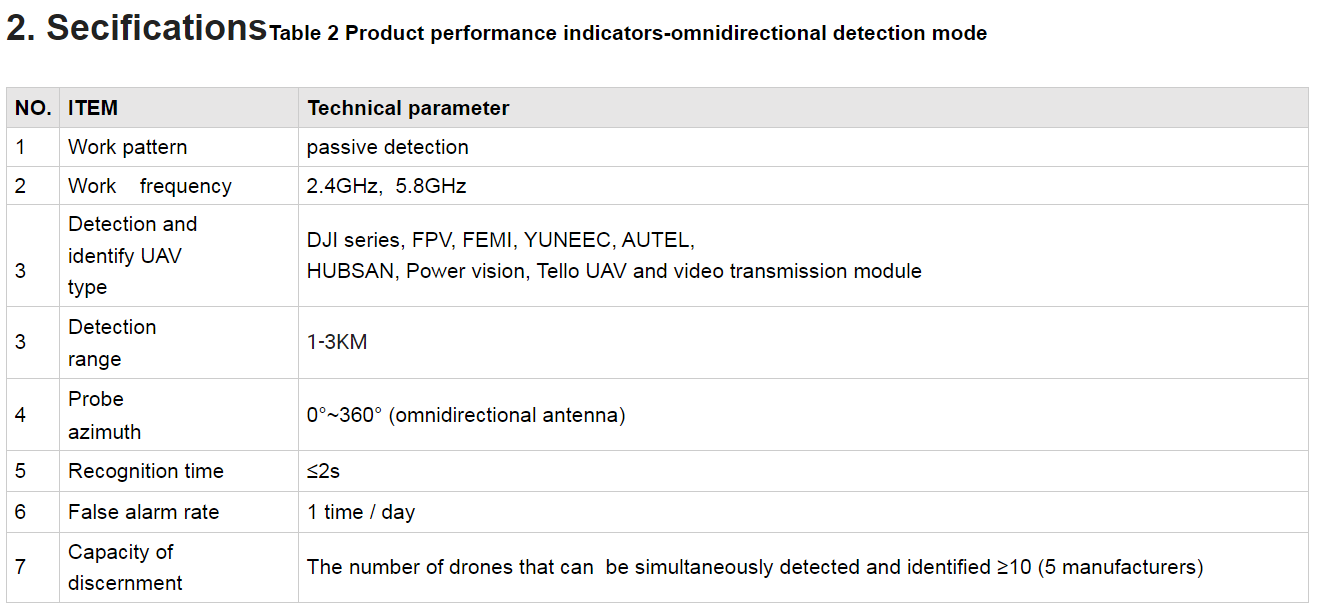Screen dimensions: 1319x615
Task: Click the "Recognition time" item cell
Action: [x=145, y=471]
